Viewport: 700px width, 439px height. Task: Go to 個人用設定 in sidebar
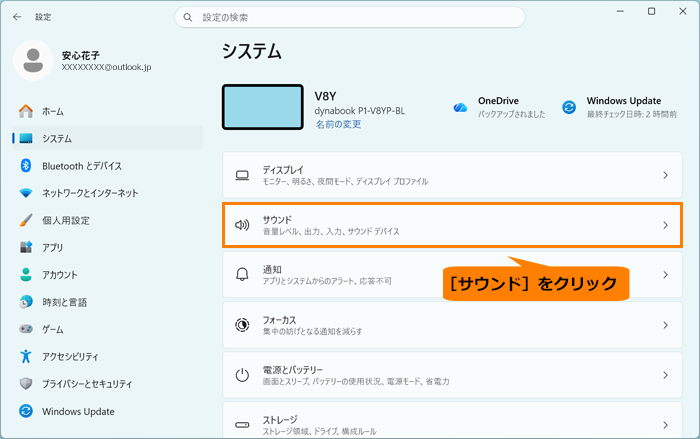107,220
